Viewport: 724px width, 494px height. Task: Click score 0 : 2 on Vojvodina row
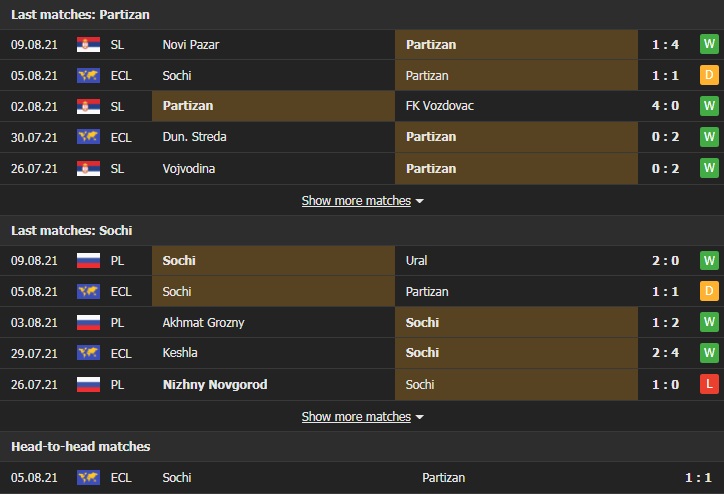pyautogui.click(x=665, y=169)
